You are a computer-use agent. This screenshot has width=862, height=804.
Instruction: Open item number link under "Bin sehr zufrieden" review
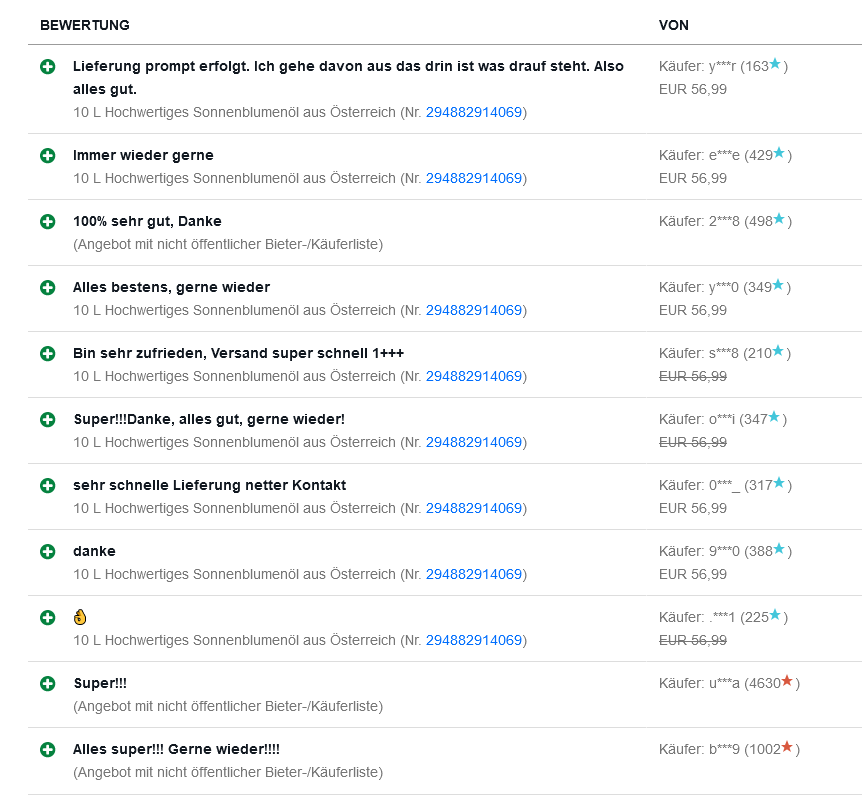(x=474, y=376)
